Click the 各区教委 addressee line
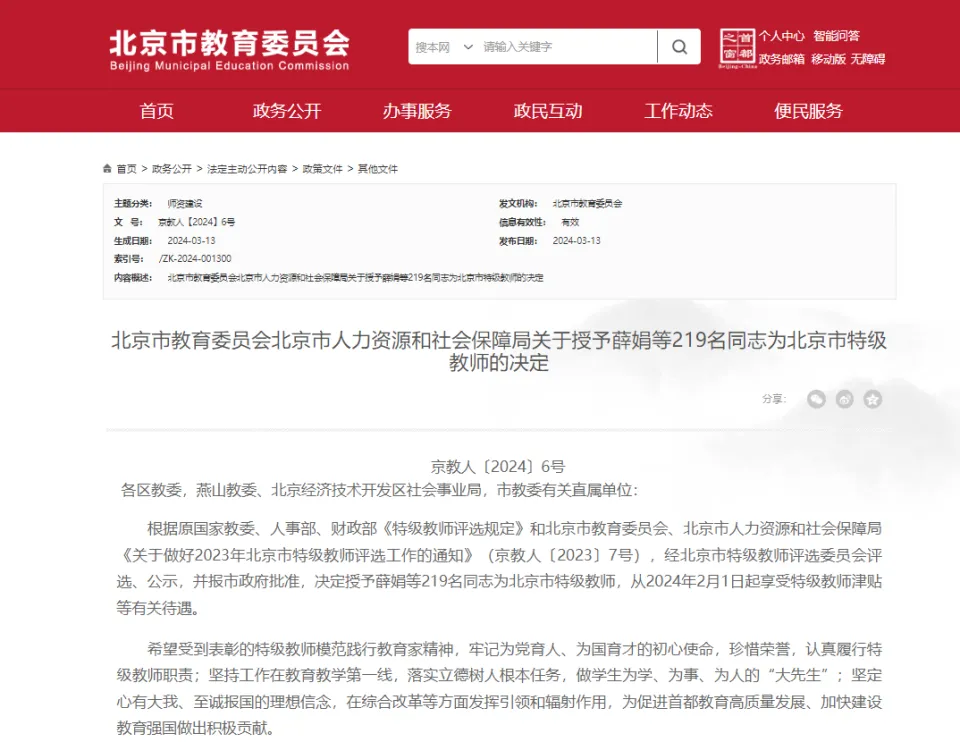This screenshot has height=742, width=960. point(379,490)
